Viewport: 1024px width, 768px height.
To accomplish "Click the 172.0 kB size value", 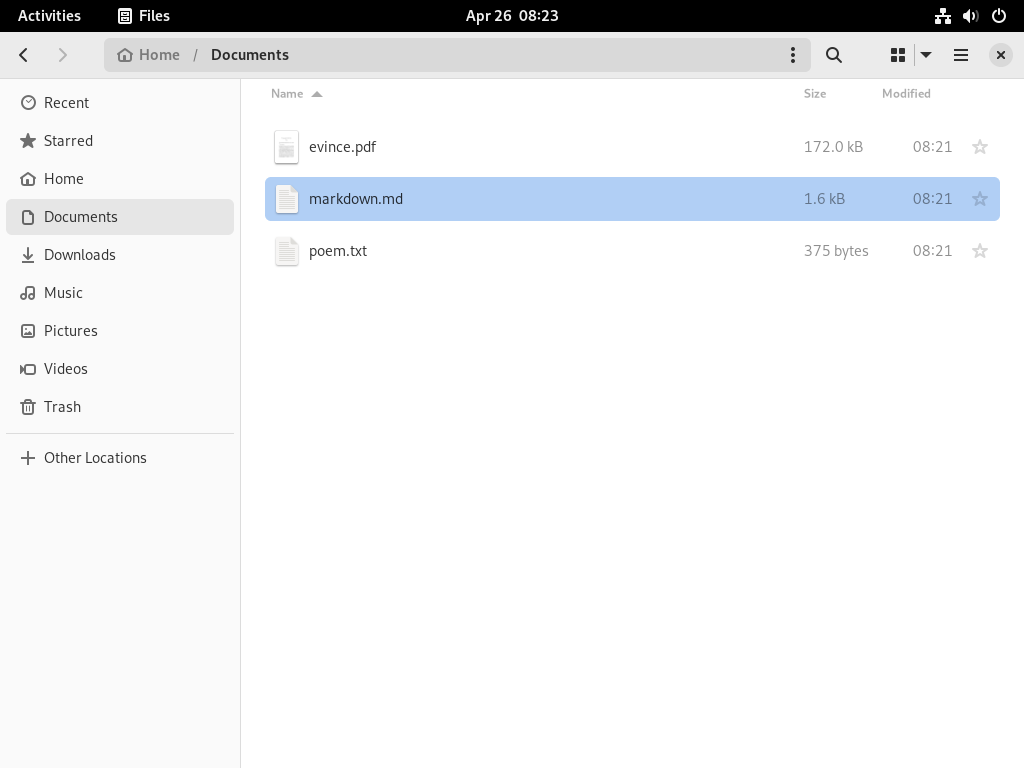I will pos(833,147).
